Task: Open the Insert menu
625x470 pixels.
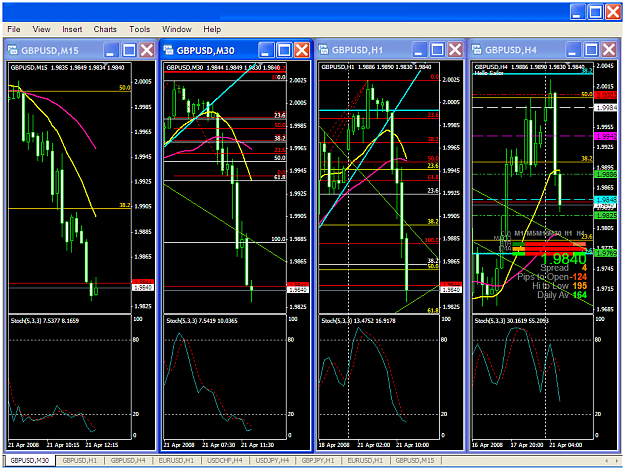Action: tap(72, 29)
